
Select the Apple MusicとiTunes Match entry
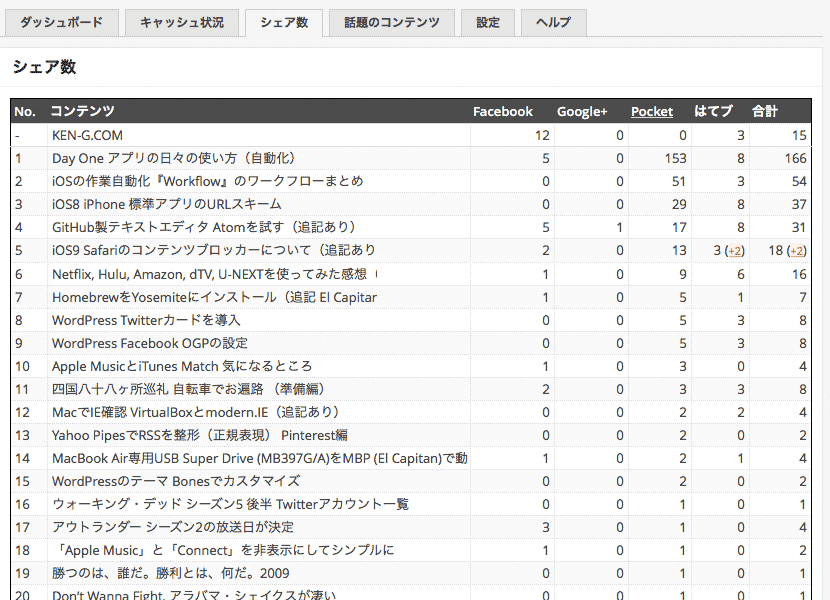(x=182, y=366)
